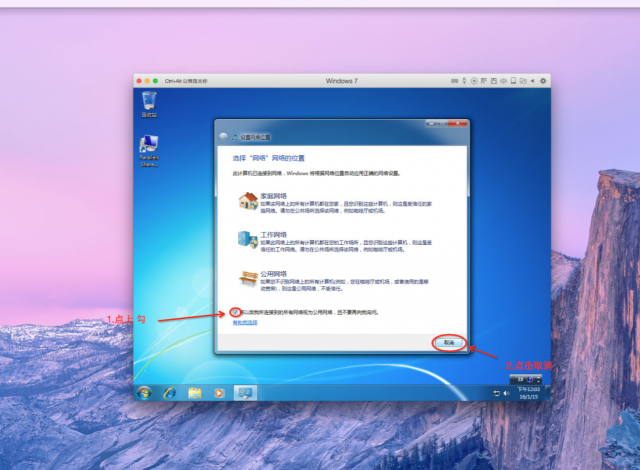Viewport: 640px width, 470px height.
Task: Click the Show Desktop strip at taskbar end
Action: (547, 393)
